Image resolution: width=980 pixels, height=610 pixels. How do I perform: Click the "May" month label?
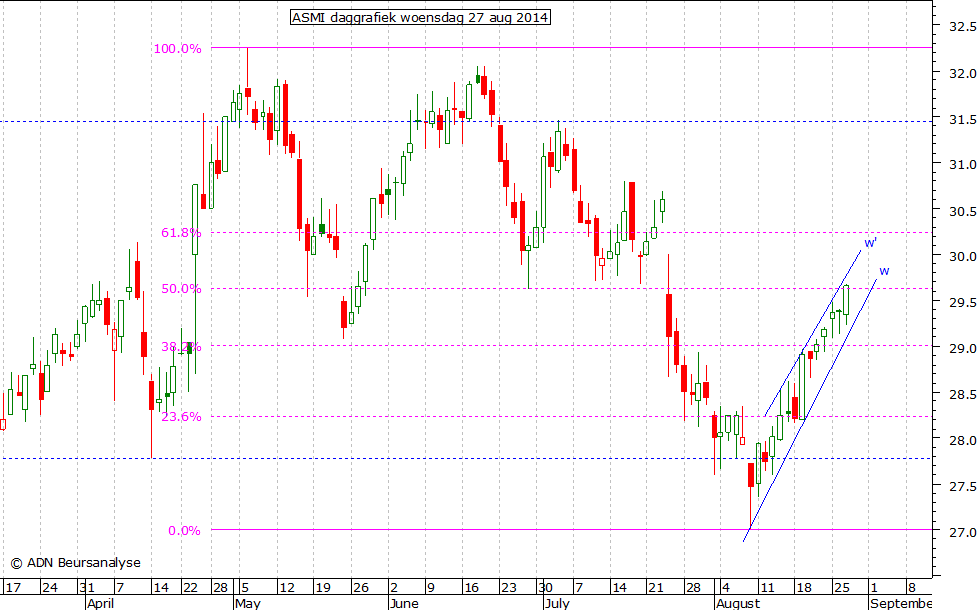coord(248,603)
